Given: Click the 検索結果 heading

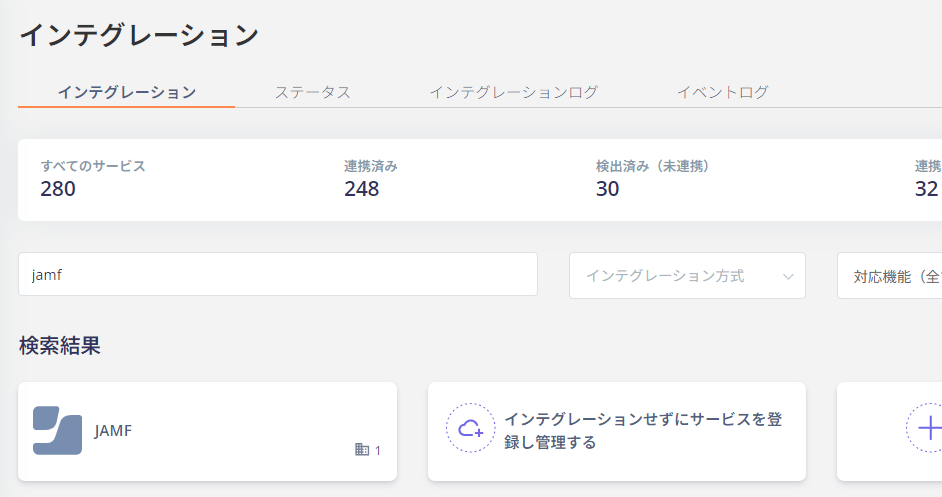Looking at the screenshot, I should coord(59,346).
